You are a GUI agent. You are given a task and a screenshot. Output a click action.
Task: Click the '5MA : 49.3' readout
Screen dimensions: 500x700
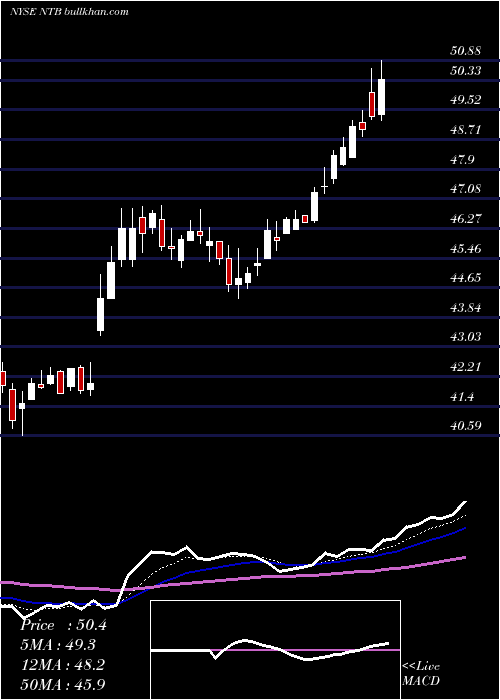[59, 645]
